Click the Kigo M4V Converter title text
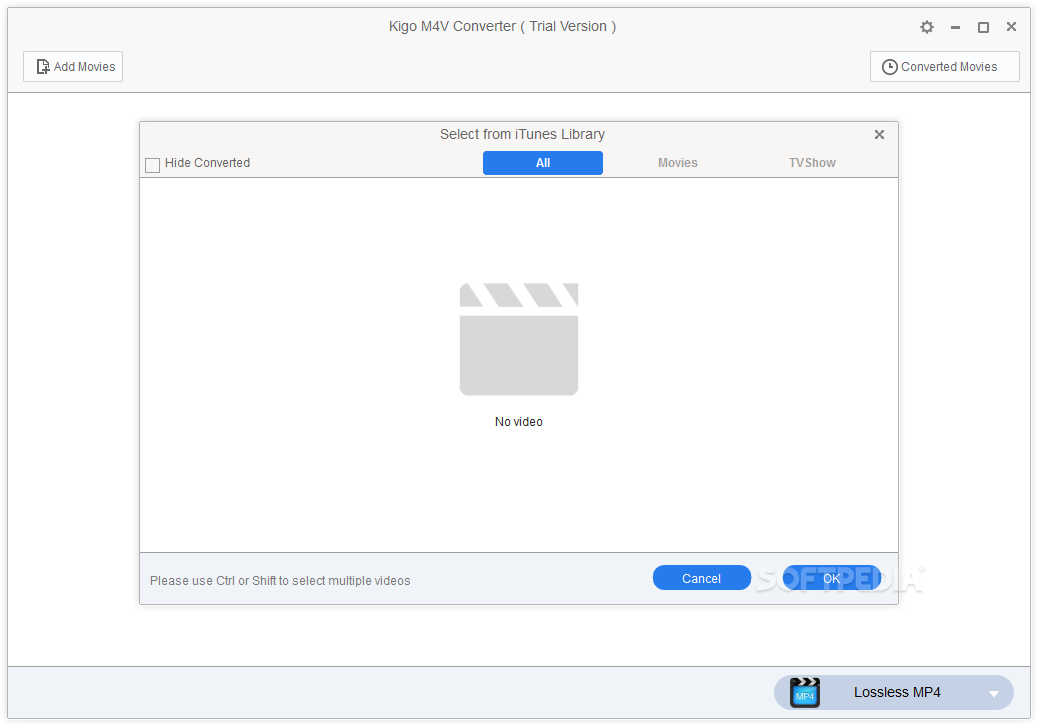Image resolution: width=1038 pixels, height=726 pixels. tap(502, 26)
